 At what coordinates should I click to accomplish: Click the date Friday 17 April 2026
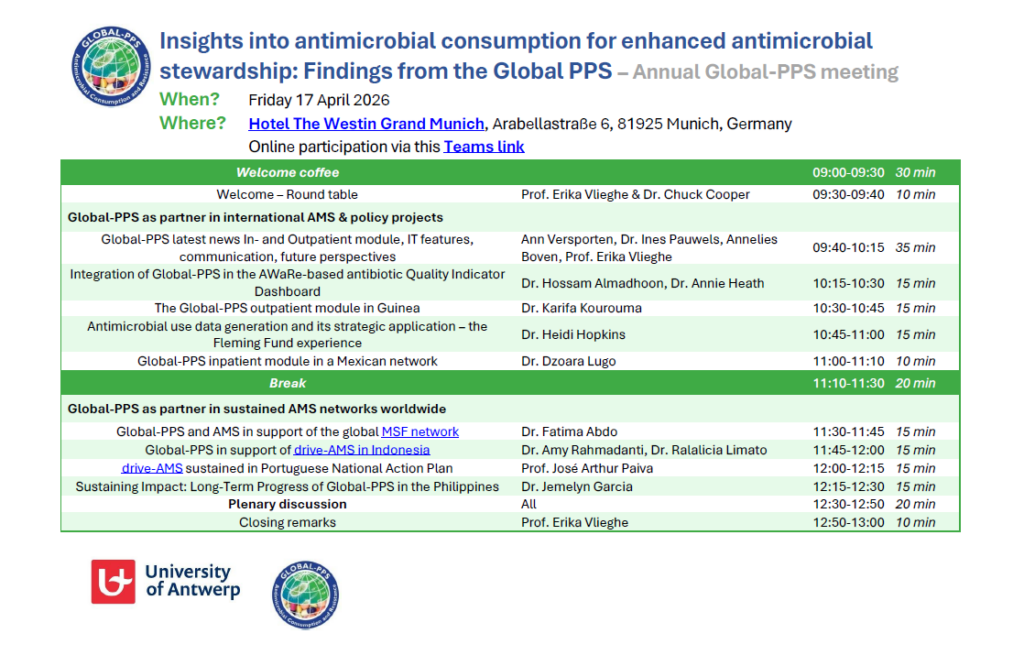tap(319, 100)
